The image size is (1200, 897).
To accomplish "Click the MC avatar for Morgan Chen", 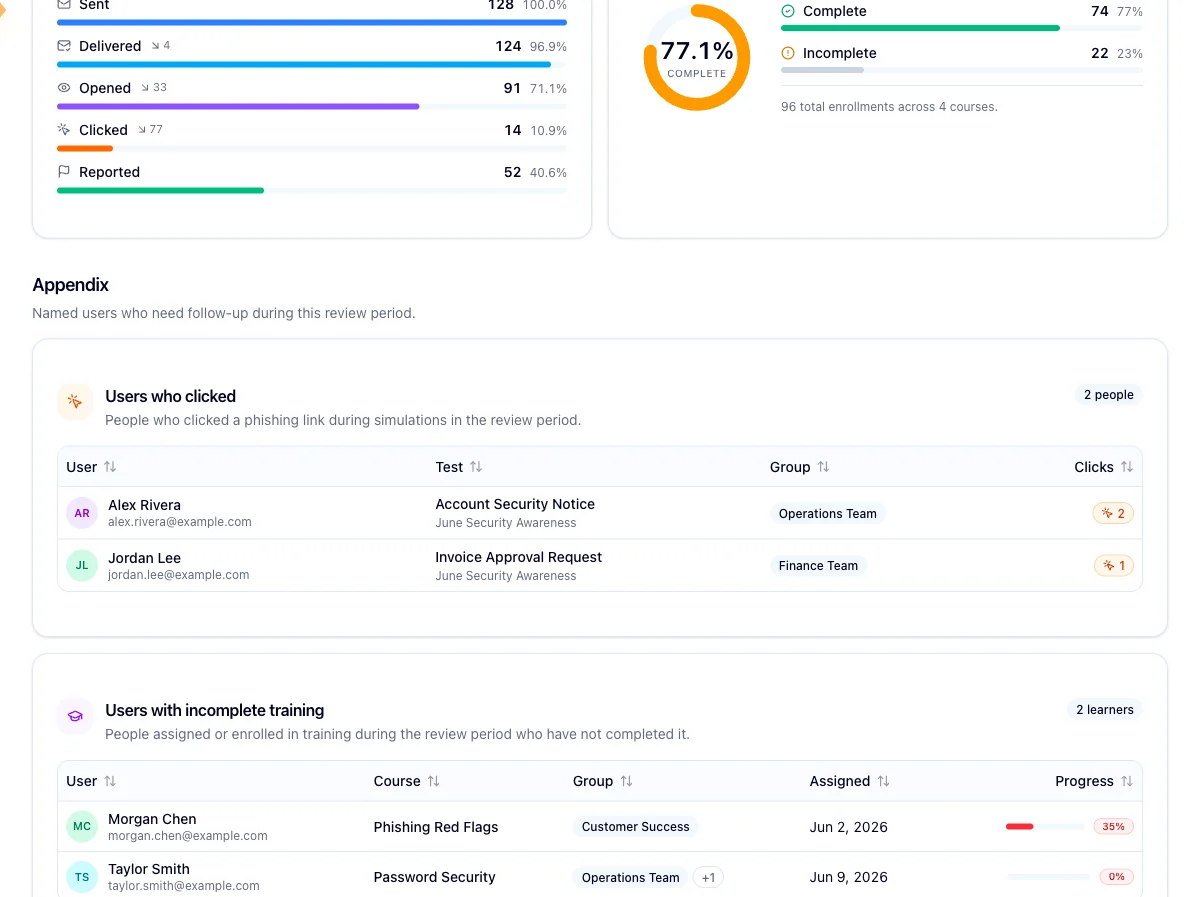I will coord(82,827).
